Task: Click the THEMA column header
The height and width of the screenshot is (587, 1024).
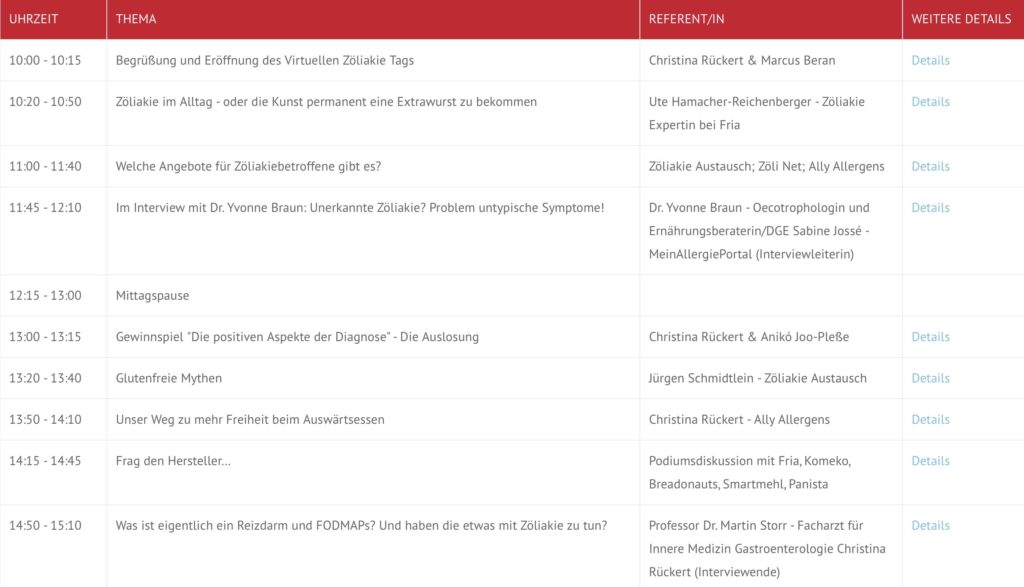Action: 136,19
